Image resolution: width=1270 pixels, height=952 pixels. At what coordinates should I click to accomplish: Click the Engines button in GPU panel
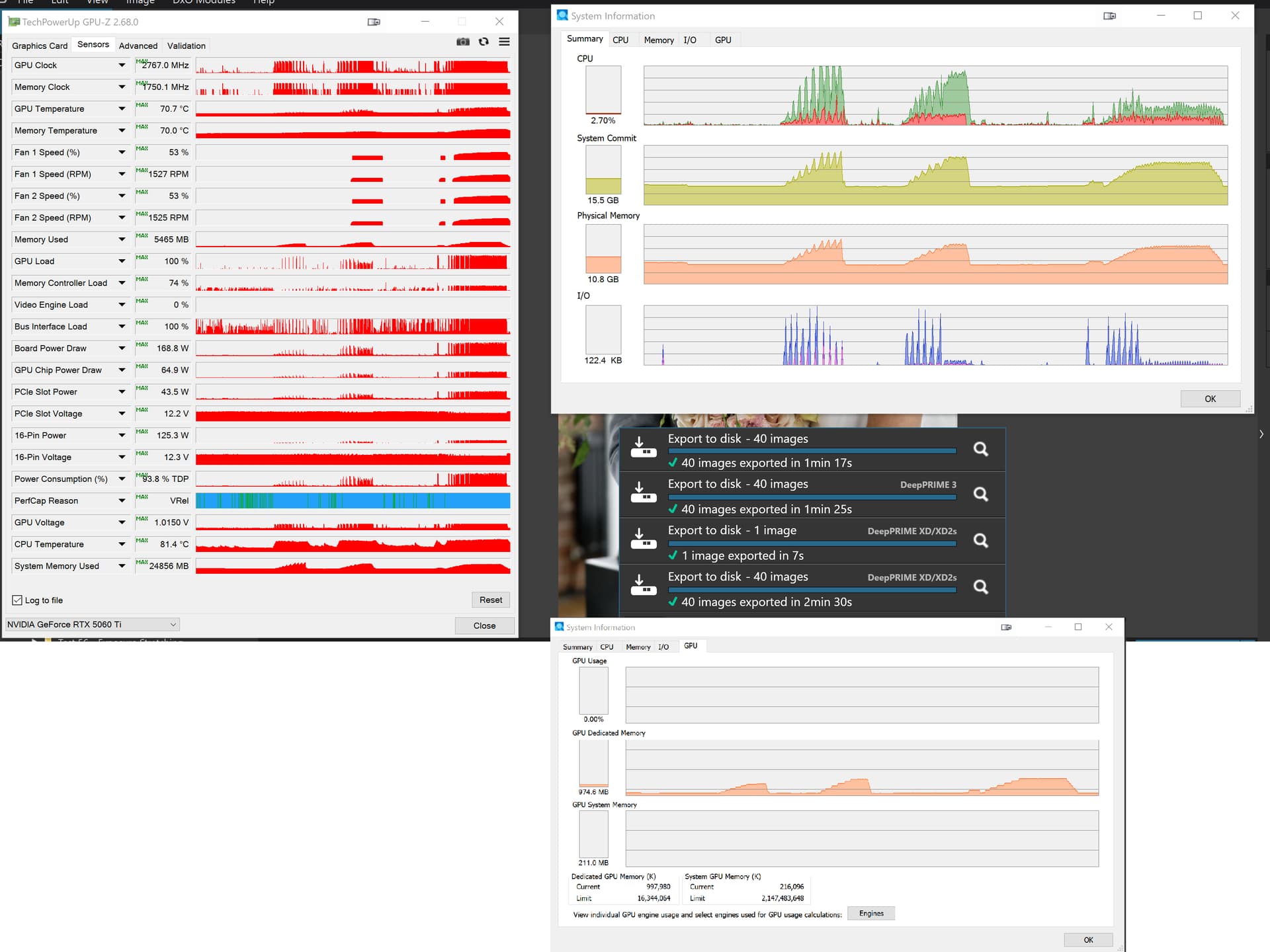click(870, 914)
